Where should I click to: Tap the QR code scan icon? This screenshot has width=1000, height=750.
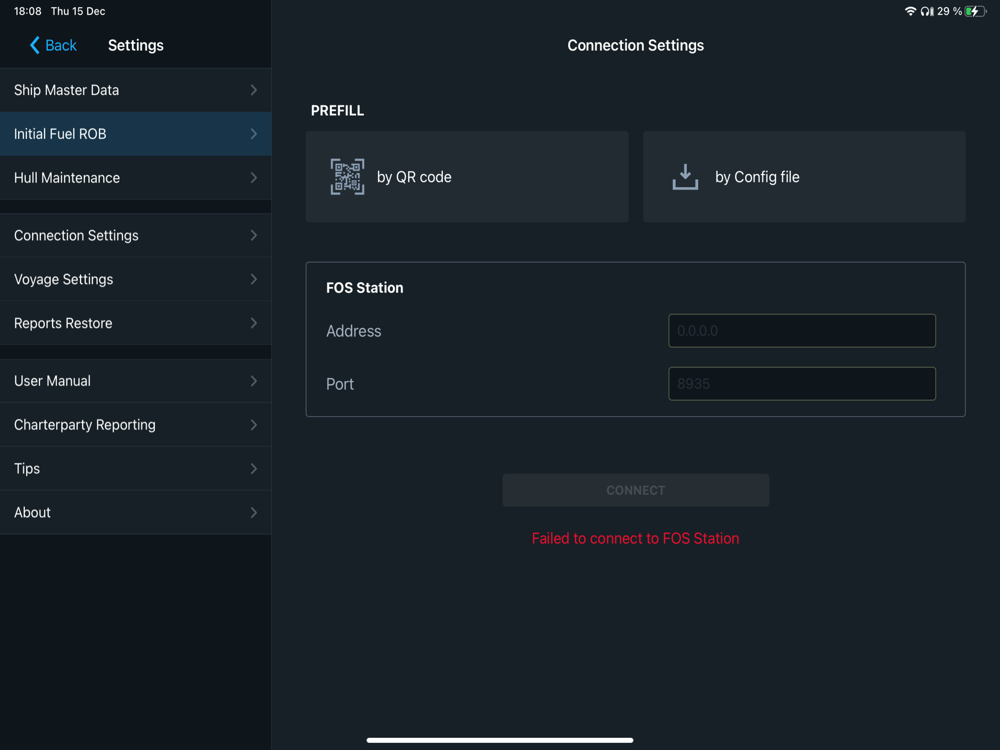(x=348, y=177)
